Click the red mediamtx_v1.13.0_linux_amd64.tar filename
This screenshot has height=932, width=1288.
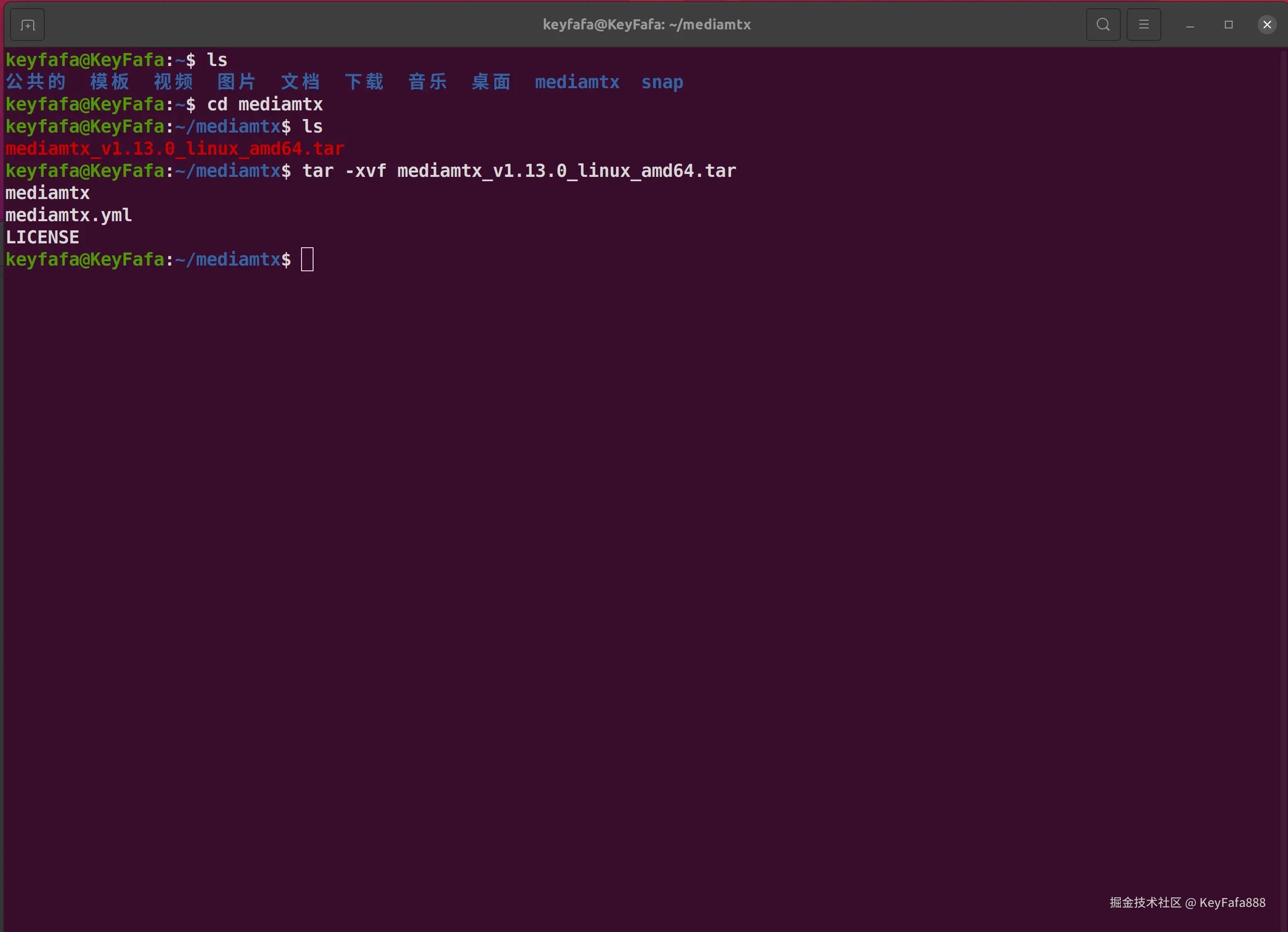[x=175, y=149]
